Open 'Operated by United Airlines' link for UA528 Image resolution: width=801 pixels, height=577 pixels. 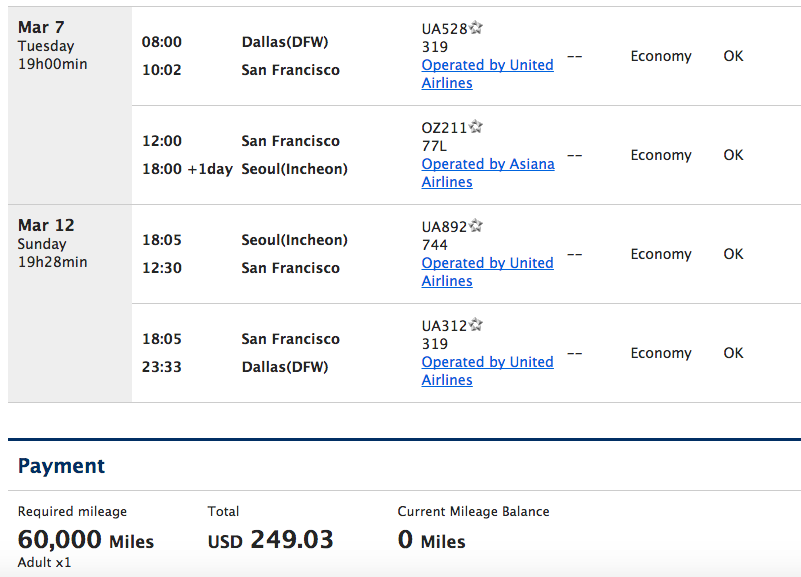pos(487,74)
